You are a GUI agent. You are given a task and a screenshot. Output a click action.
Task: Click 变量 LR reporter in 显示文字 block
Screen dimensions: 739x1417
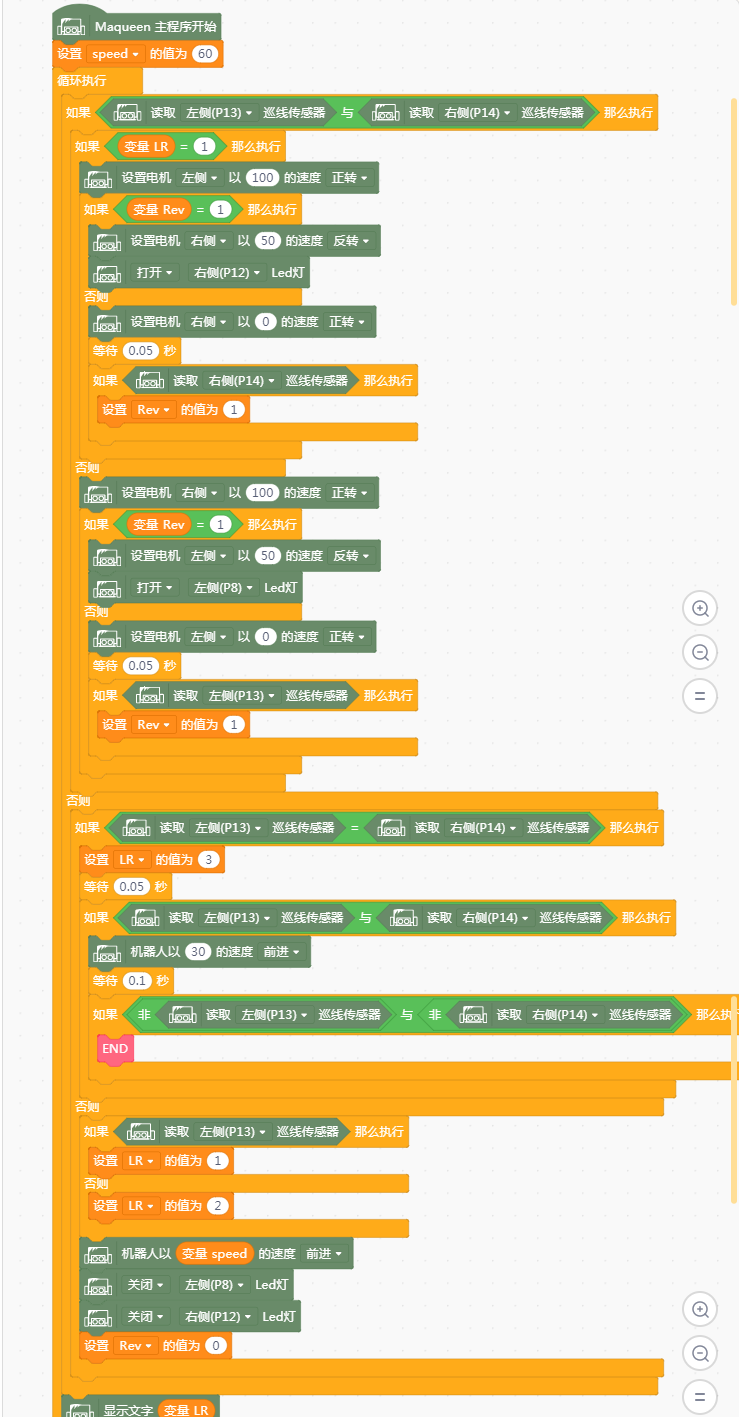(187, 1410)
